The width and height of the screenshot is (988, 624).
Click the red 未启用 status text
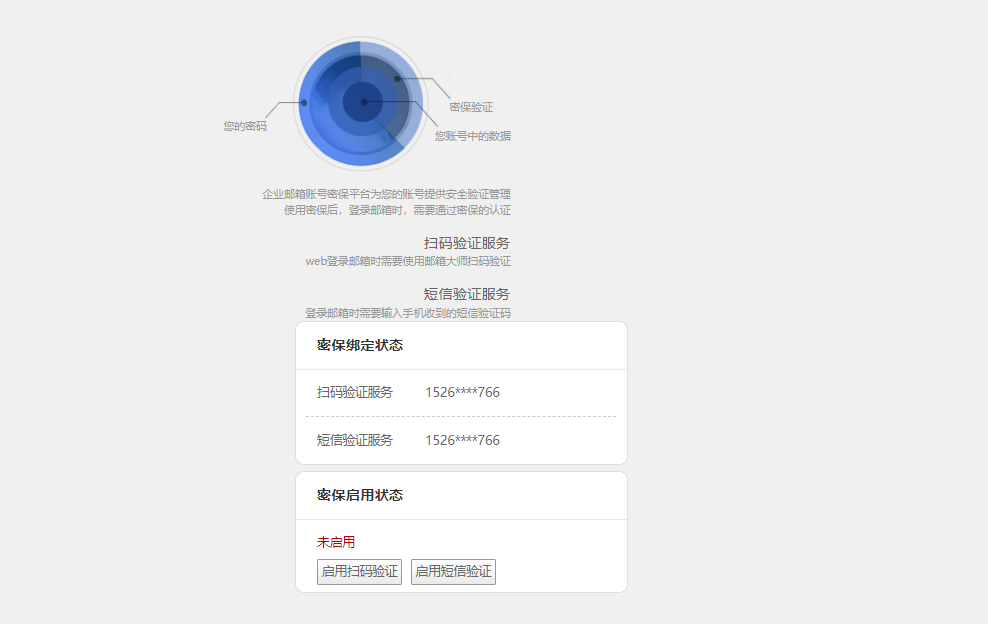pos(336,542)
